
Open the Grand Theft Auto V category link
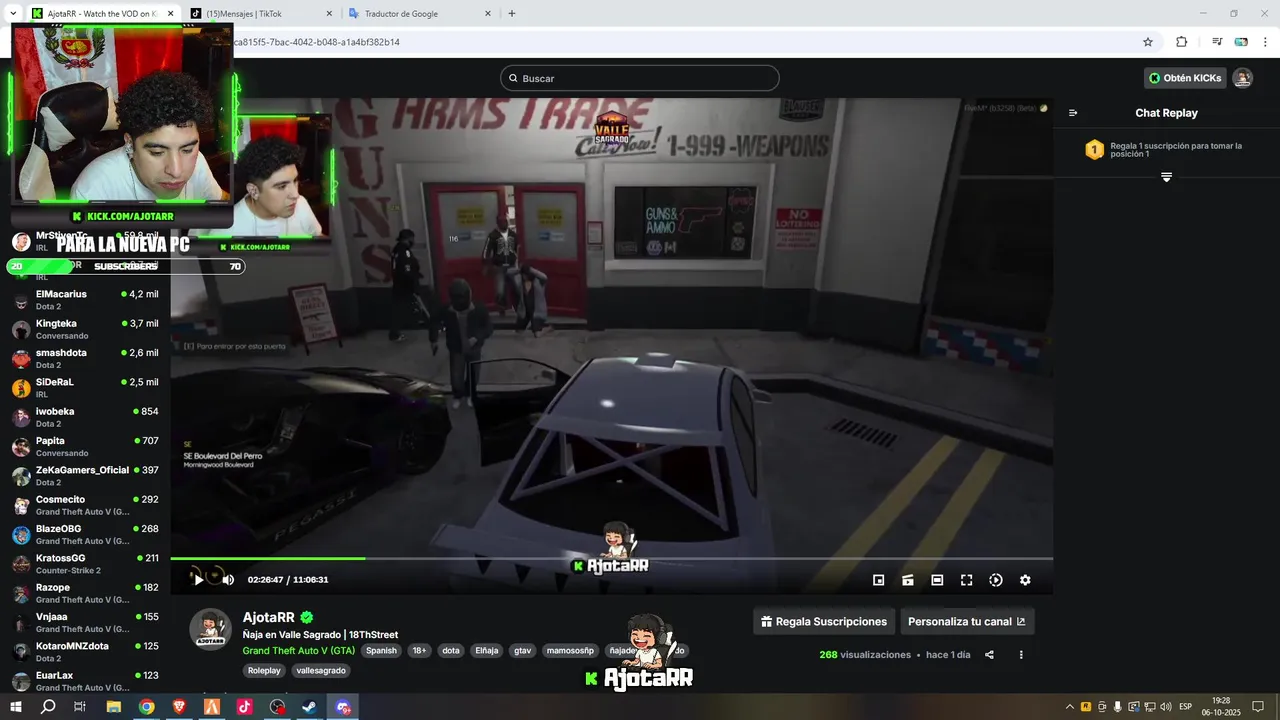(299, 650)
